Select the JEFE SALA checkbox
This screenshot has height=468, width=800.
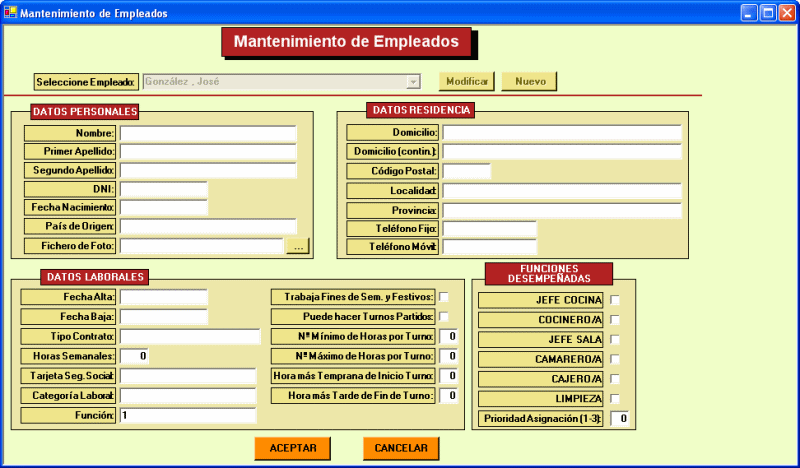[x=616, y=340]
